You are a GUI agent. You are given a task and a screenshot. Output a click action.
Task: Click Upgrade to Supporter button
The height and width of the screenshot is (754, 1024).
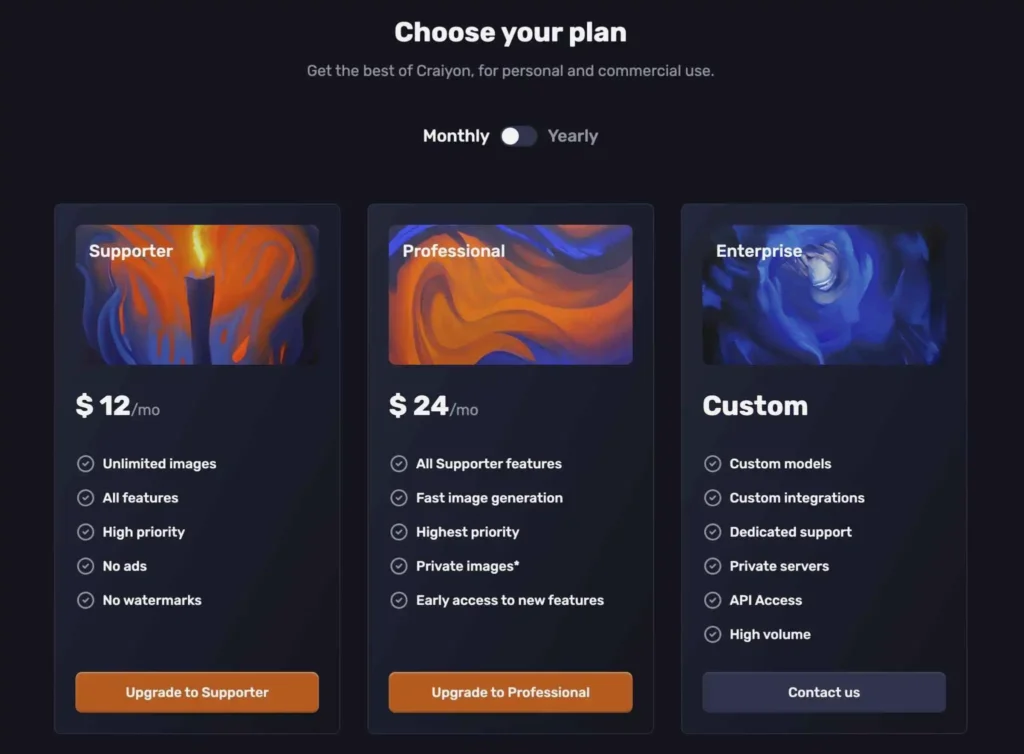pos(197,692)
